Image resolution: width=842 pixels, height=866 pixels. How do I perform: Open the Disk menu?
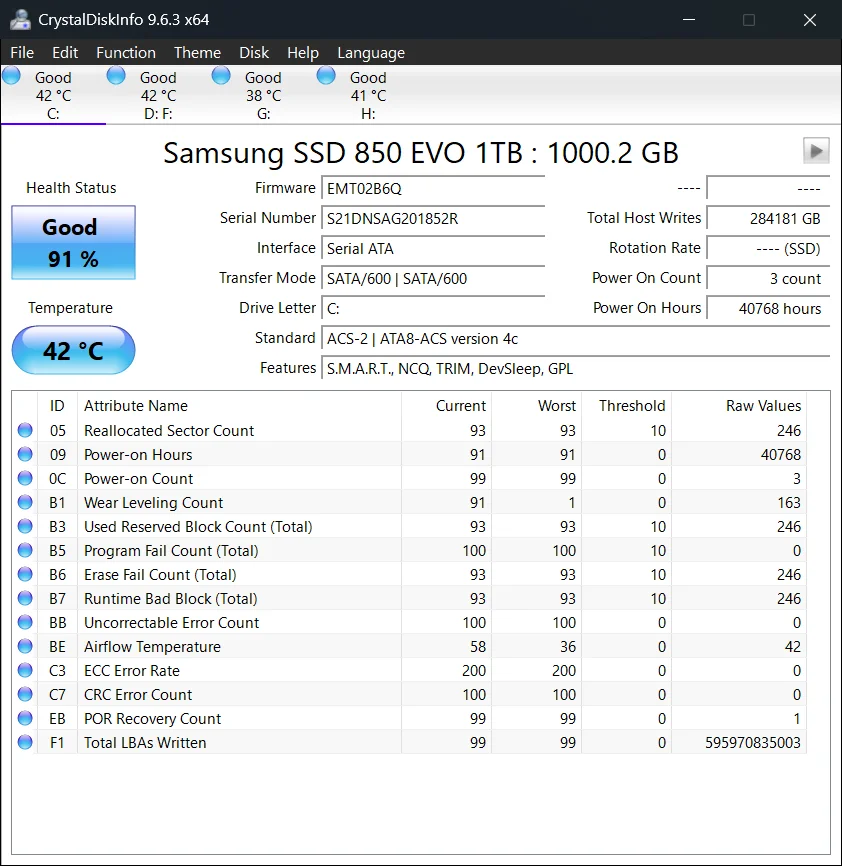point(254,52)
